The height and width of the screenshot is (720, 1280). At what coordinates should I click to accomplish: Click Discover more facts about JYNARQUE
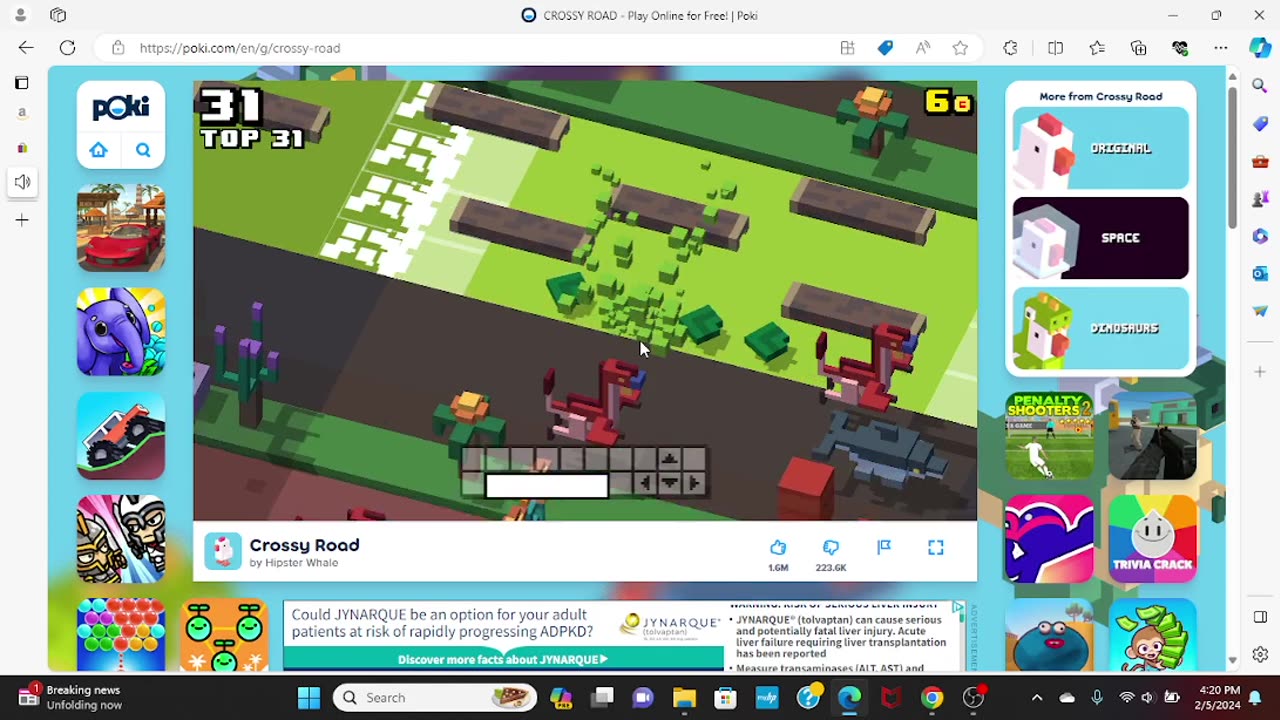502,659
